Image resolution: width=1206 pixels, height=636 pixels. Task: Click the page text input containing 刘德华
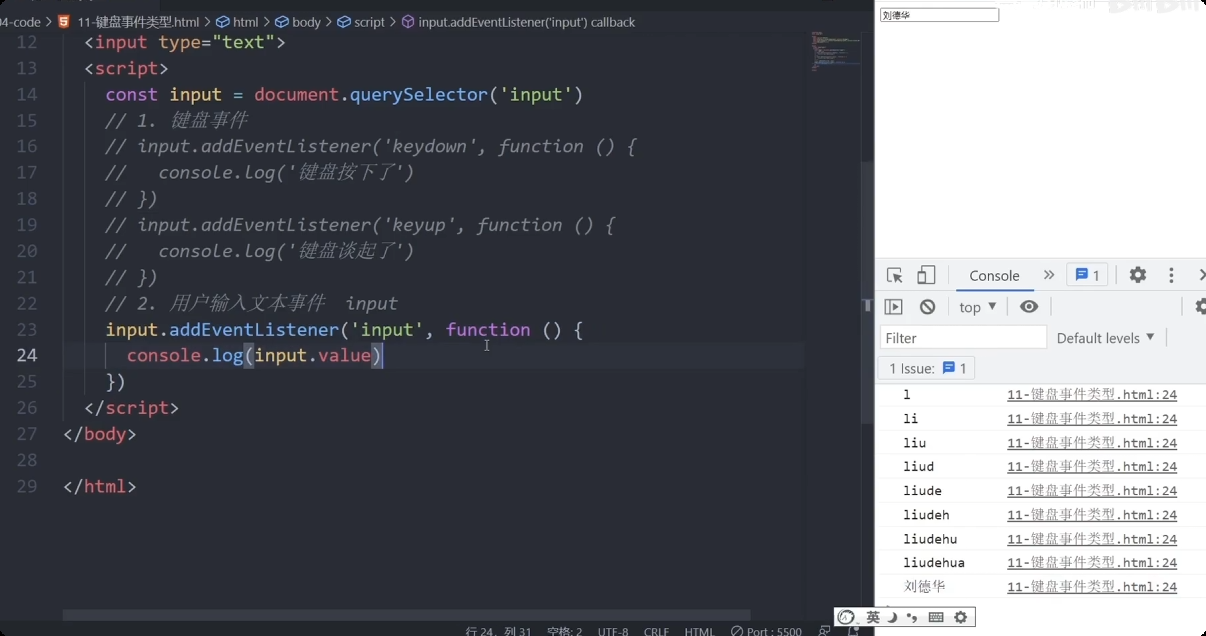pyautogui.click(x=939, y=15)
